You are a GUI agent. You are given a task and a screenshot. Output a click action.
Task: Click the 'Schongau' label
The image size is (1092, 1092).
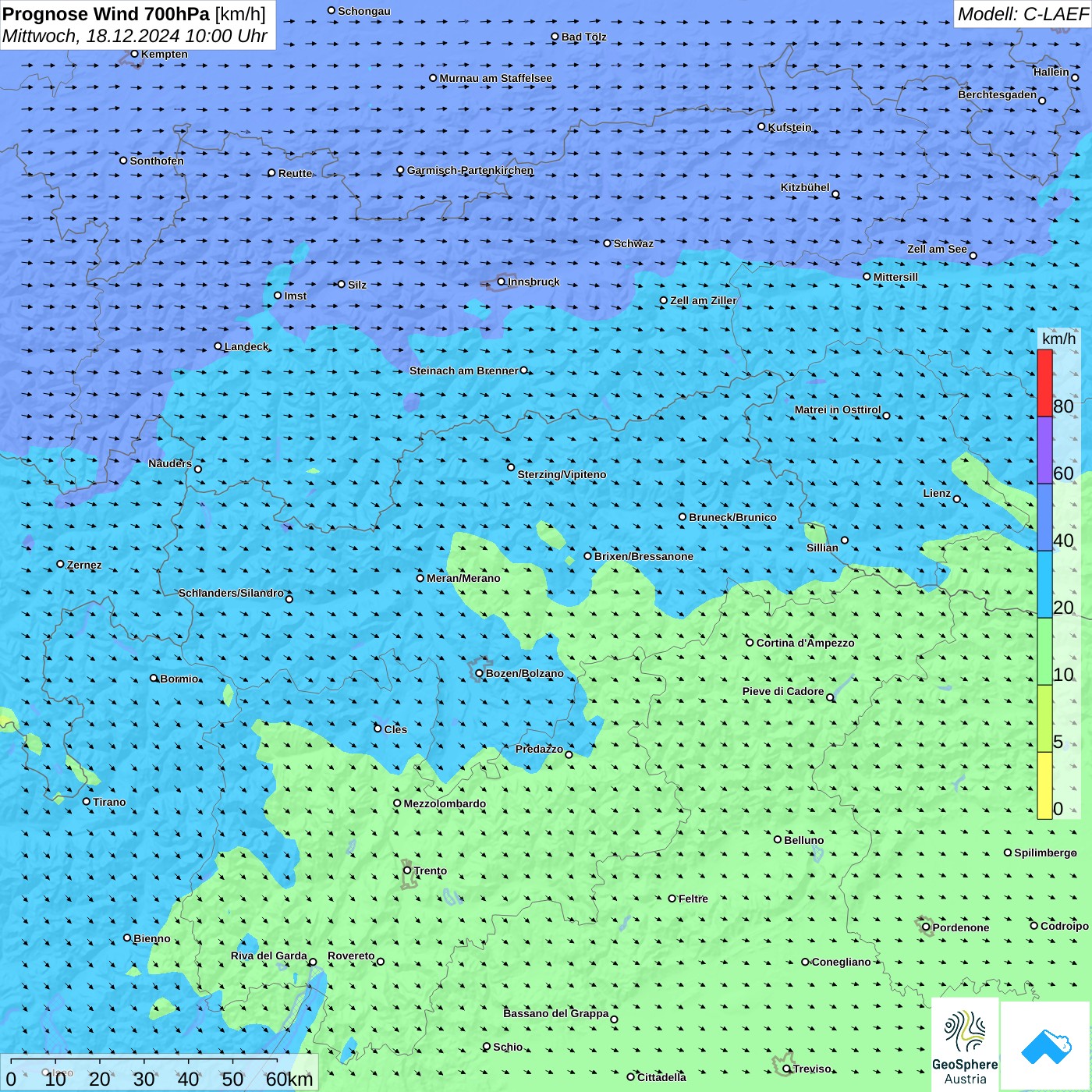coord(364,11)
